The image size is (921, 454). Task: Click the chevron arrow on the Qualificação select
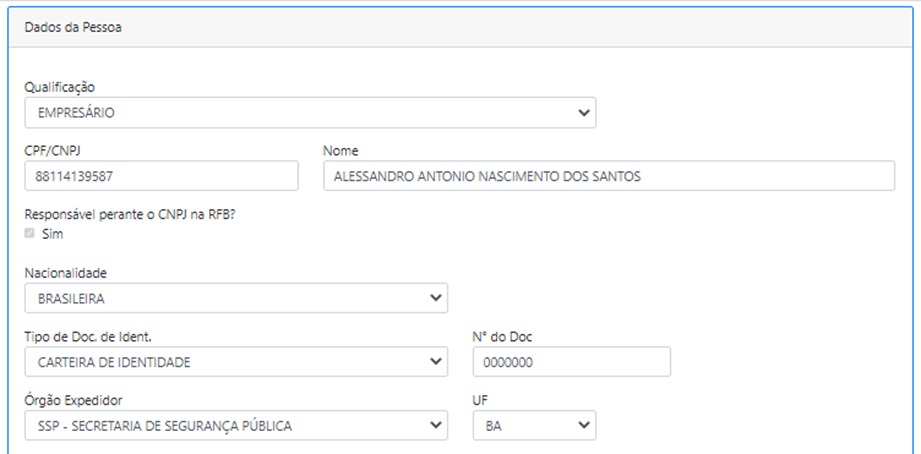(x=583, y=113)
